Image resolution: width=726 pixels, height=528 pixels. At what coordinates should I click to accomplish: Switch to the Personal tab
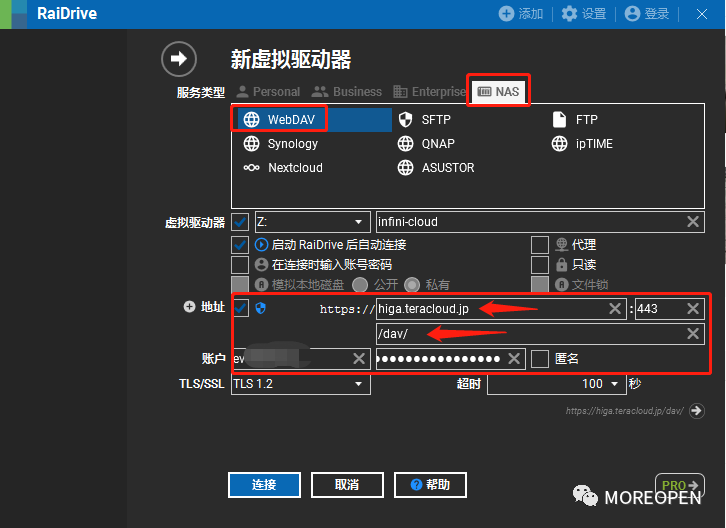coord(268,92)
